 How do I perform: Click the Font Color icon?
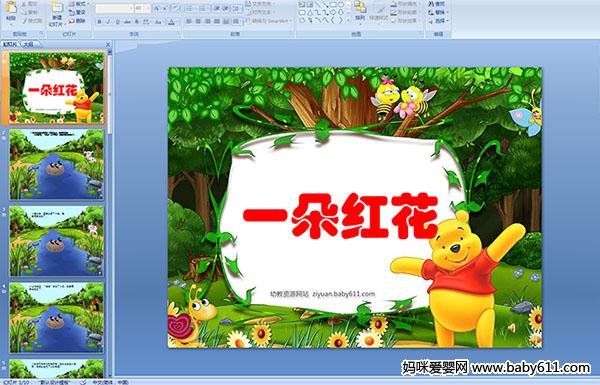coord(171,22)
